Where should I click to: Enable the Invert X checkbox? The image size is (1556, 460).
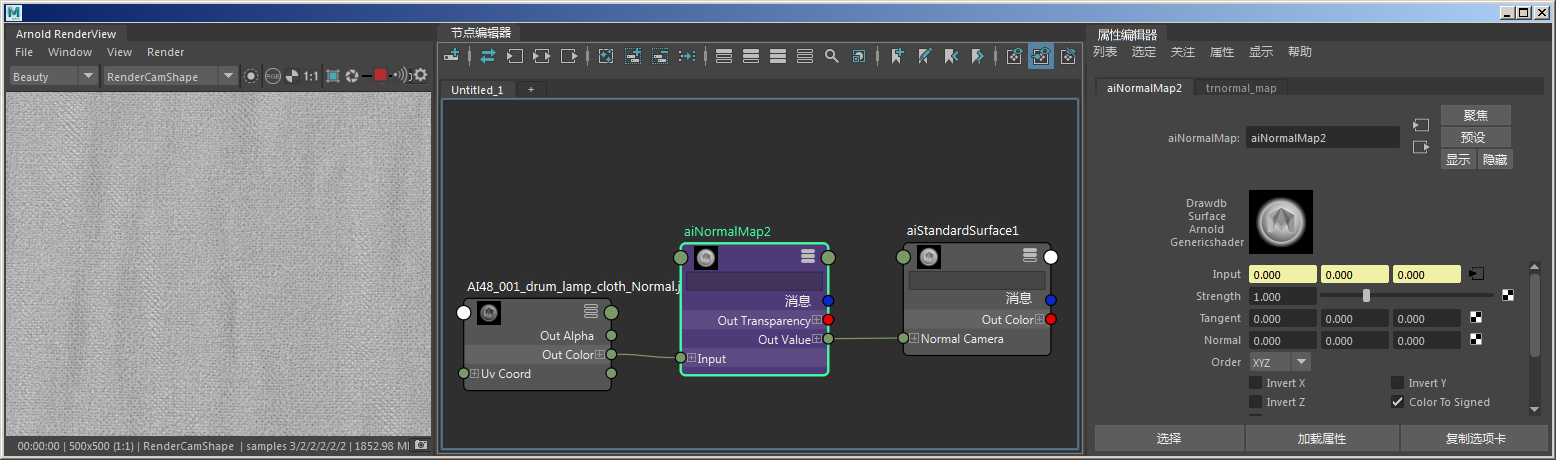[1256, 383]
